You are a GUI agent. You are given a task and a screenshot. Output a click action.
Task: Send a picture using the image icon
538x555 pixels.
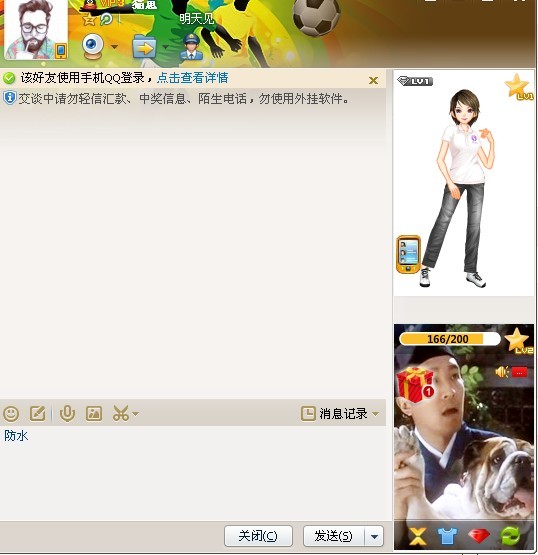coord(94,413)
